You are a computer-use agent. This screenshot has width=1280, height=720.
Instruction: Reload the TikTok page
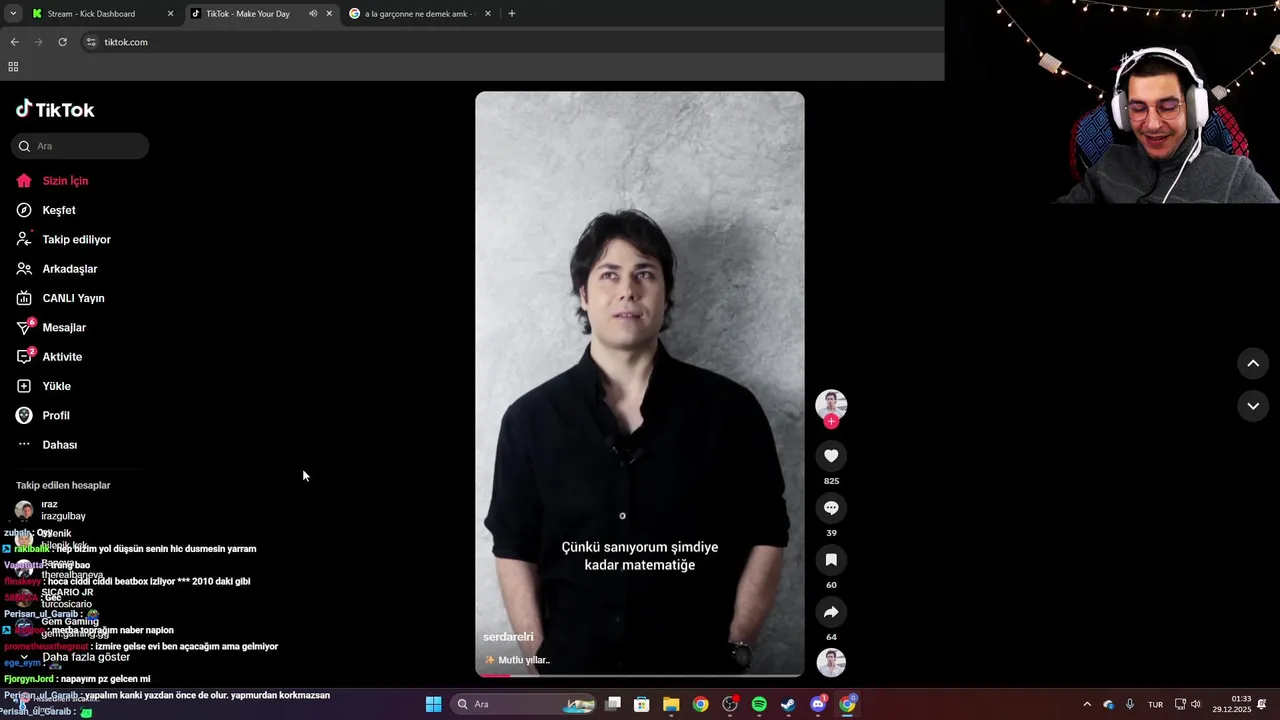[x=62, y=42]
